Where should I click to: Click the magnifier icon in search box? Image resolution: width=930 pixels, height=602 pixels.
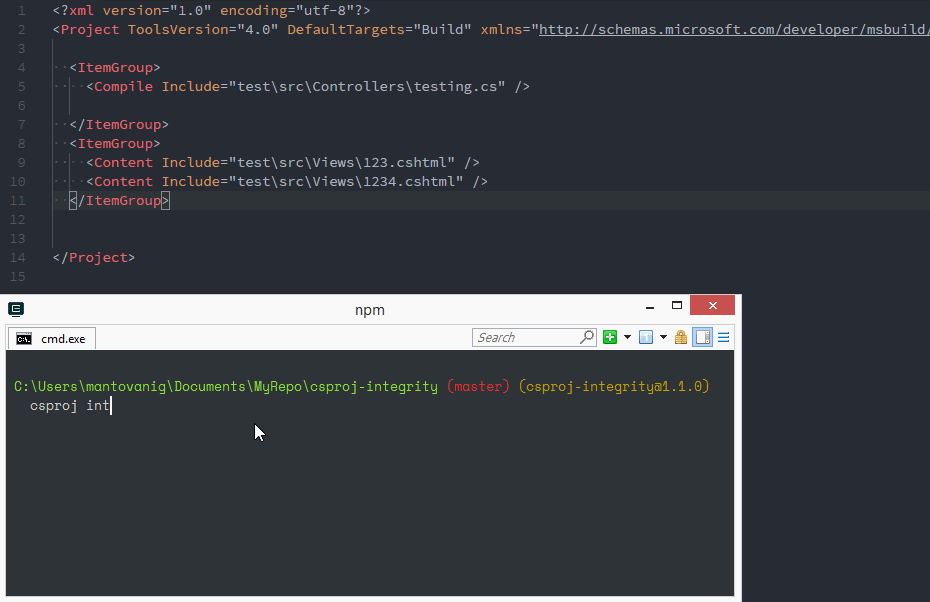coord(587,338)
